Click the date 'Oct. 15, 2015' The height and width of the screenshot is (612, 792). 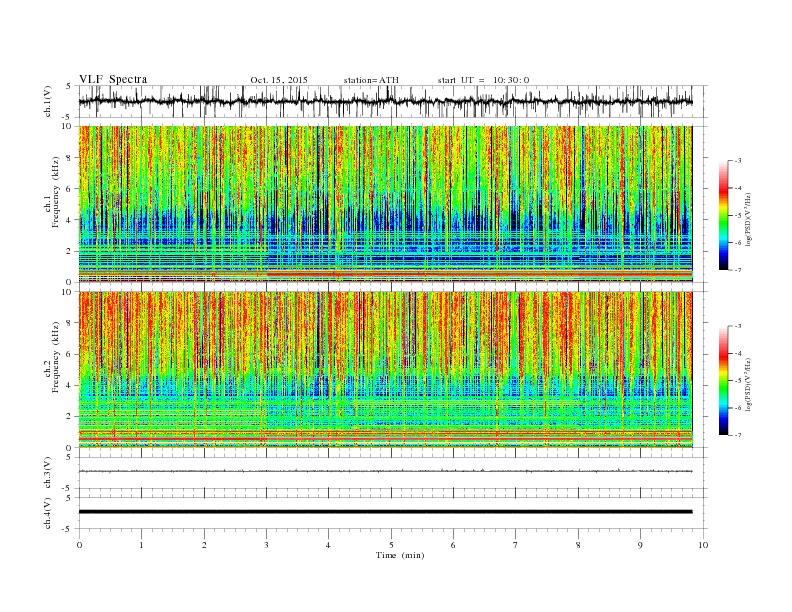pyautogui.click(x=279, y=80)
